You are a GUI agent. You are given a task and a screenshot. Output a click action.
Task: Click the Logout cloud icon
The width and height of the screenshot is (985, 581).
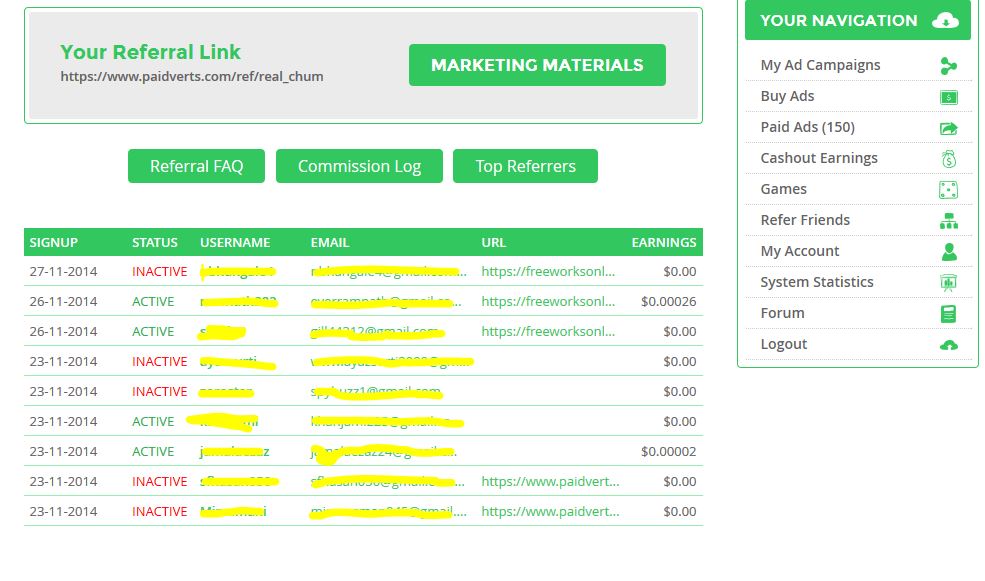pyautogui.click(x=949, y=345)
